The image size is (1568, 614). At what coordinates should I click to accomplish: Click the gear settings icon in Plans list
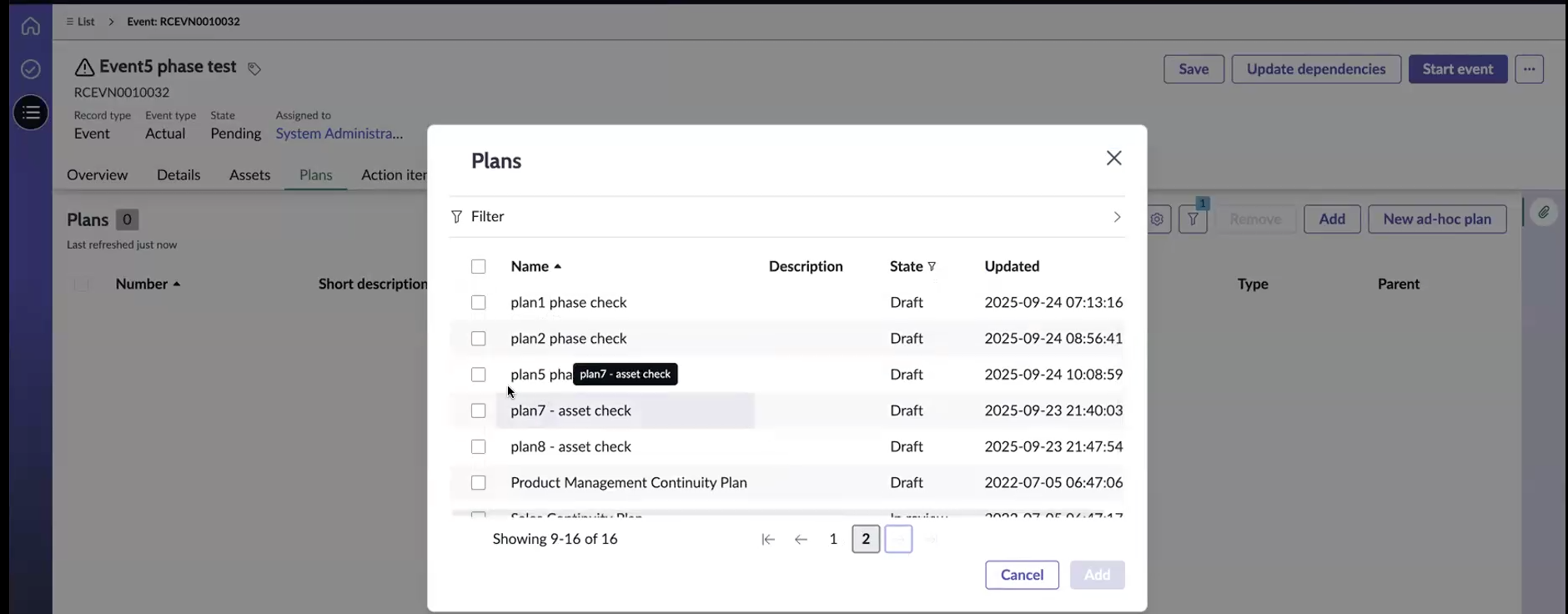pyautogui.click(x=1158, y=219)
